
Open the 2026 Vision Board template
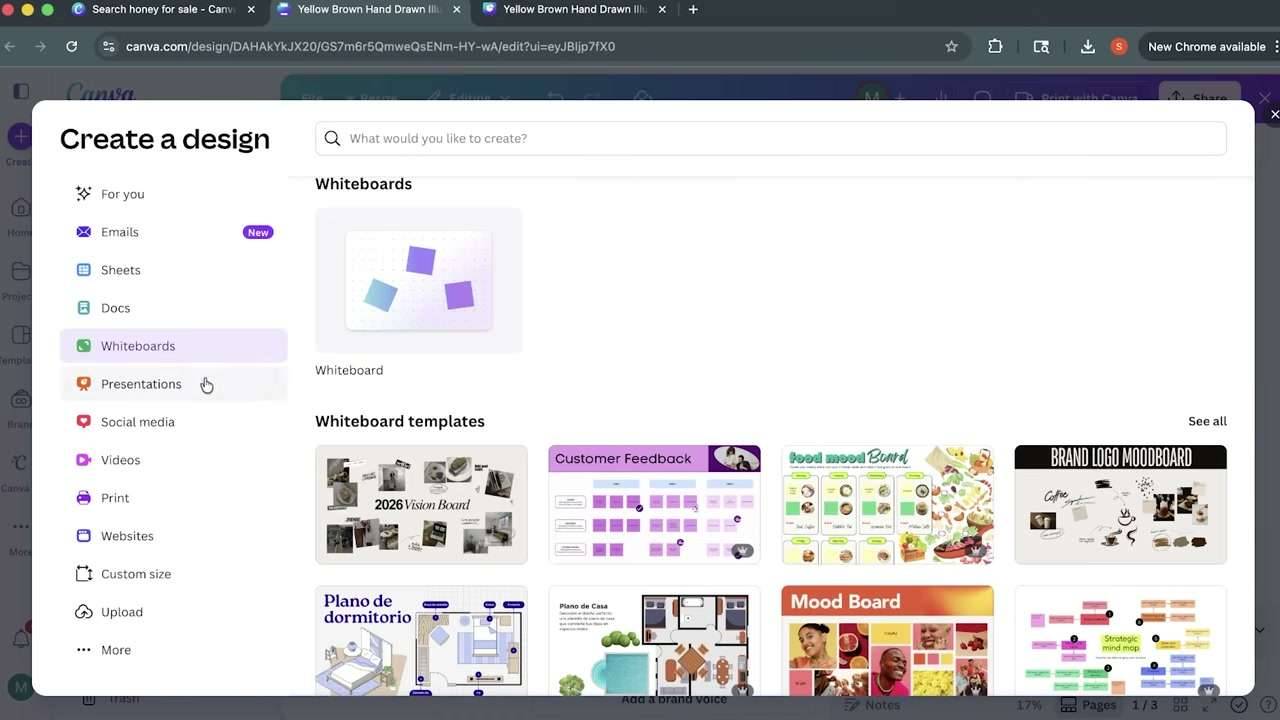click(x=421, y=504)
